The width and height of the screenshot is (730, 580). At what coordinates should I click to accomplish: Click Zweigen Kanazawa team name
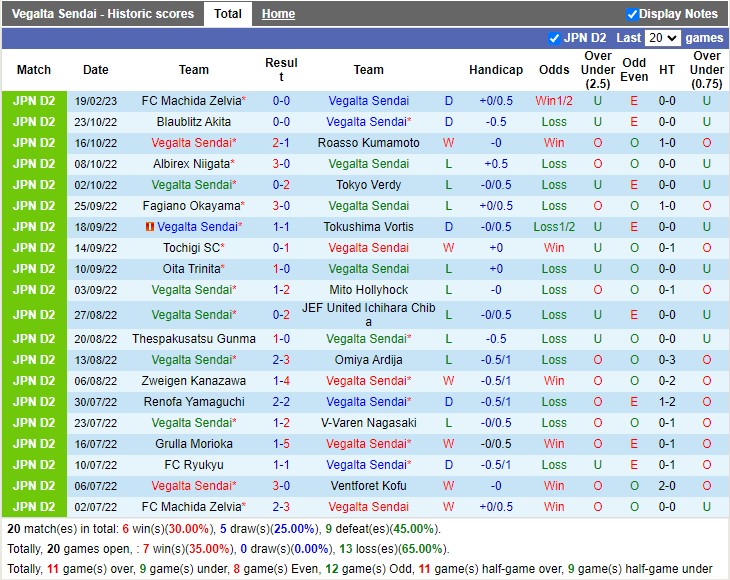(x=194, y=381)
